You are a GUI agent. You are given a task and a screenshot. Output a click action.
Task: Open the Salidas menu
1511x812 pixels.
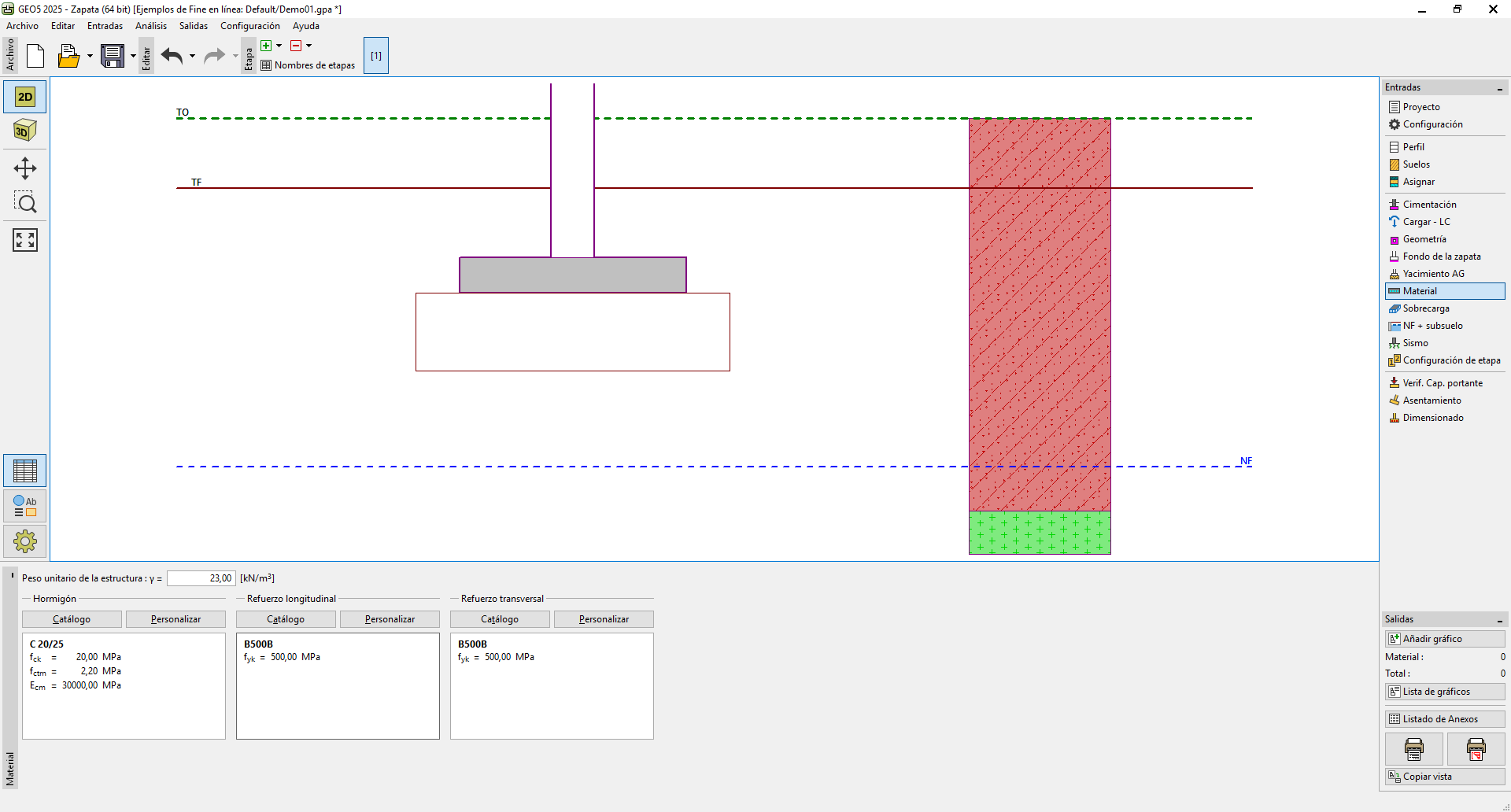(193, 26)
